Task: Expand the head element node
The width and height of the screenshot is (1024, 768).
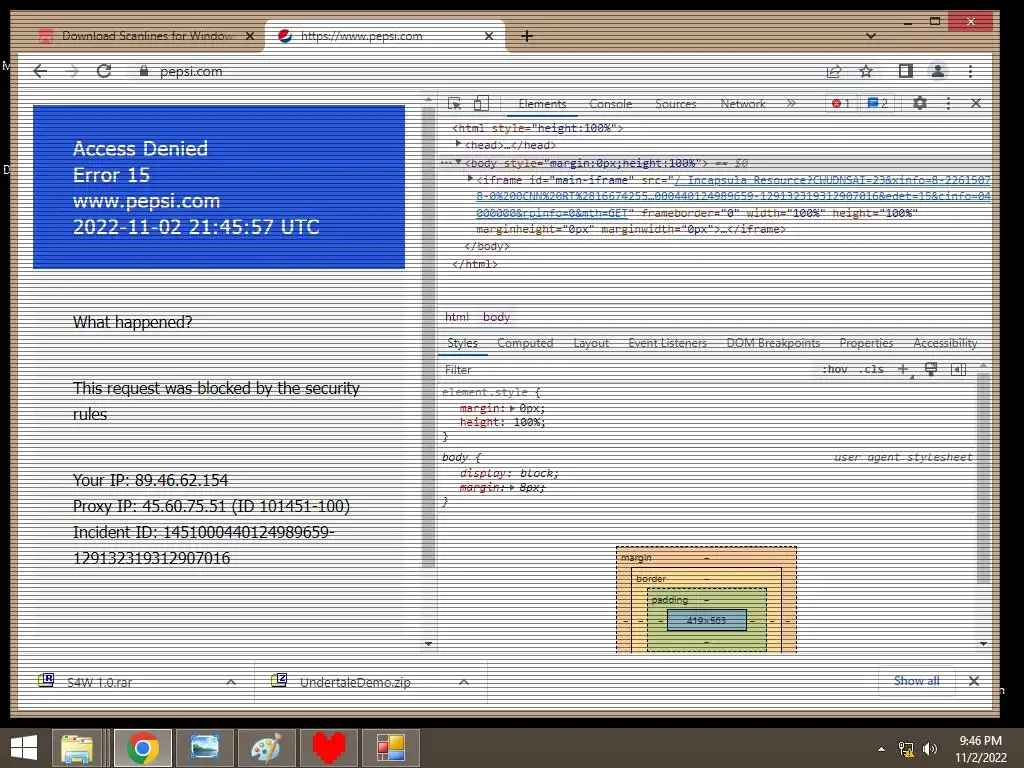Action: 458,144
